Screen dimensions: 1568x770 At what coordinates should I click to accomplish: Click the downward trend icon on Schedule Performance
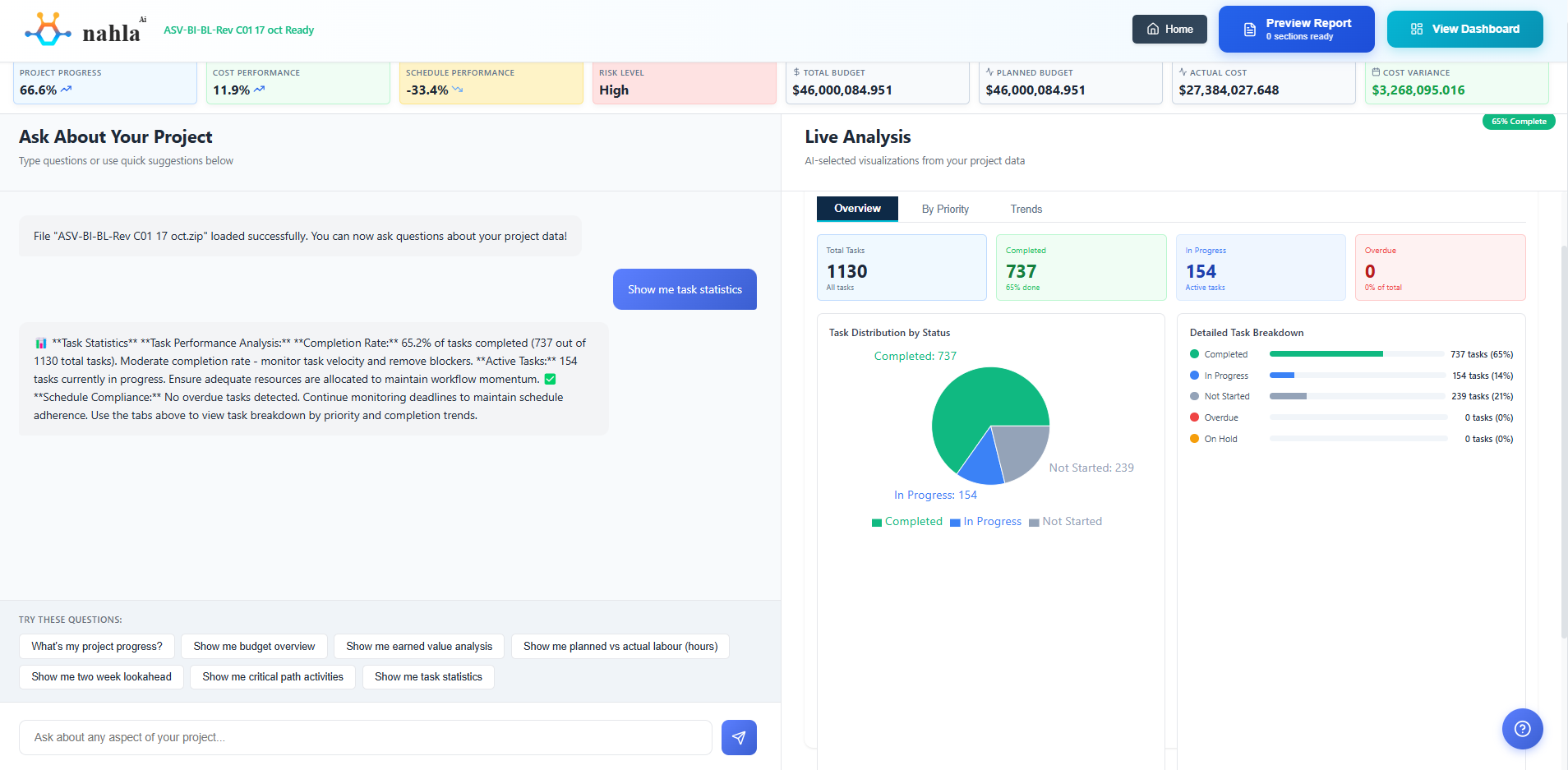point(459,90)
